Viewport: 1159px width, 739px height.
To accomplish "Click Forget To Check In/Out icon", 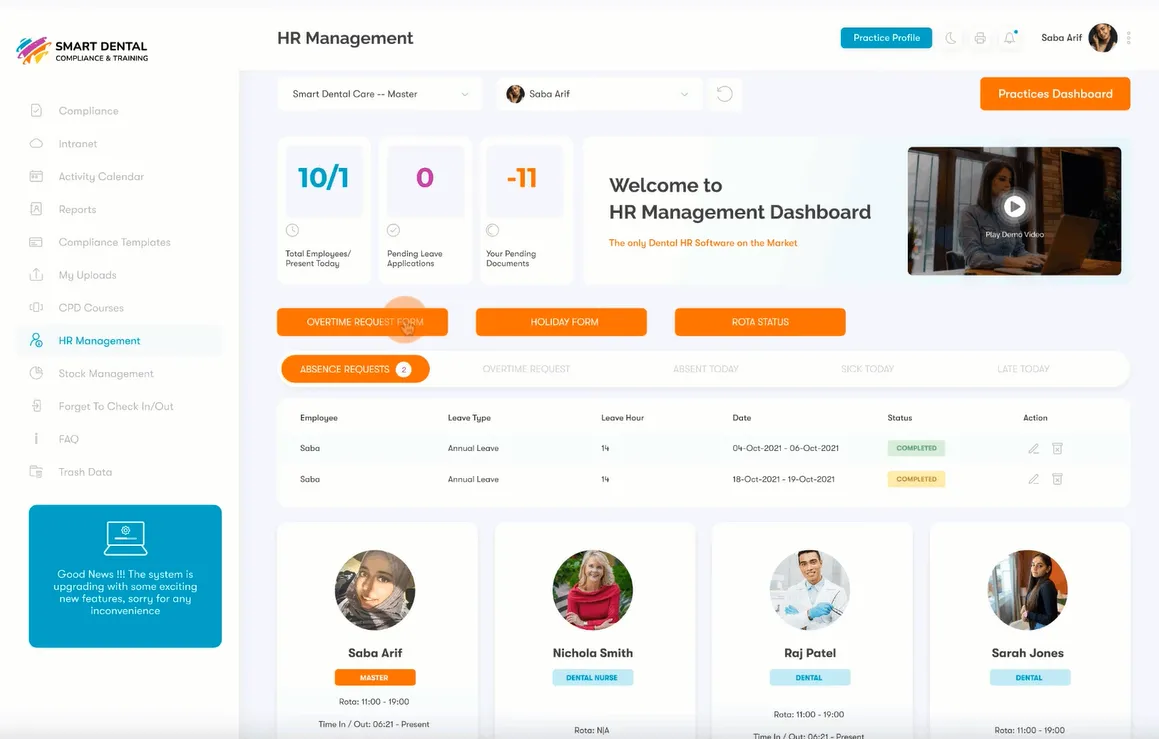I will tap(36, 406).
